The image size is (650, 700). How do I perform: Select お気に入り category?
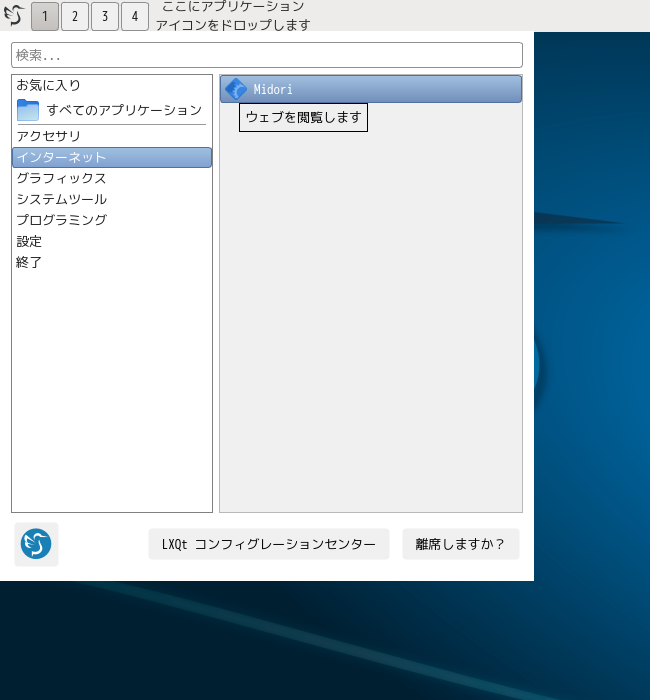(112, 85)
